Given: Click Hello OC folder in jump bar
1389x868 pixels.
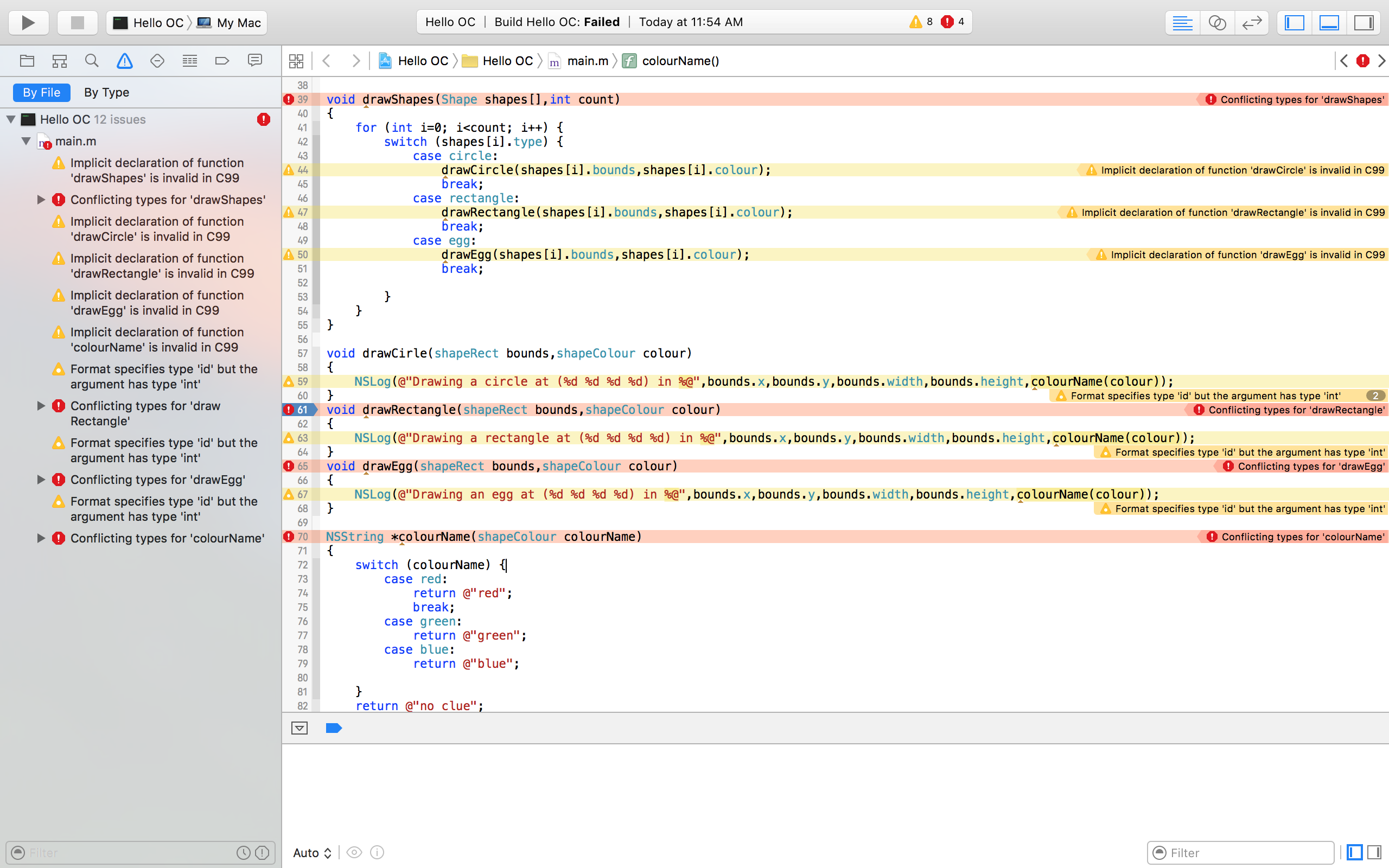Looking at the screenshot, I should [498, 61].
